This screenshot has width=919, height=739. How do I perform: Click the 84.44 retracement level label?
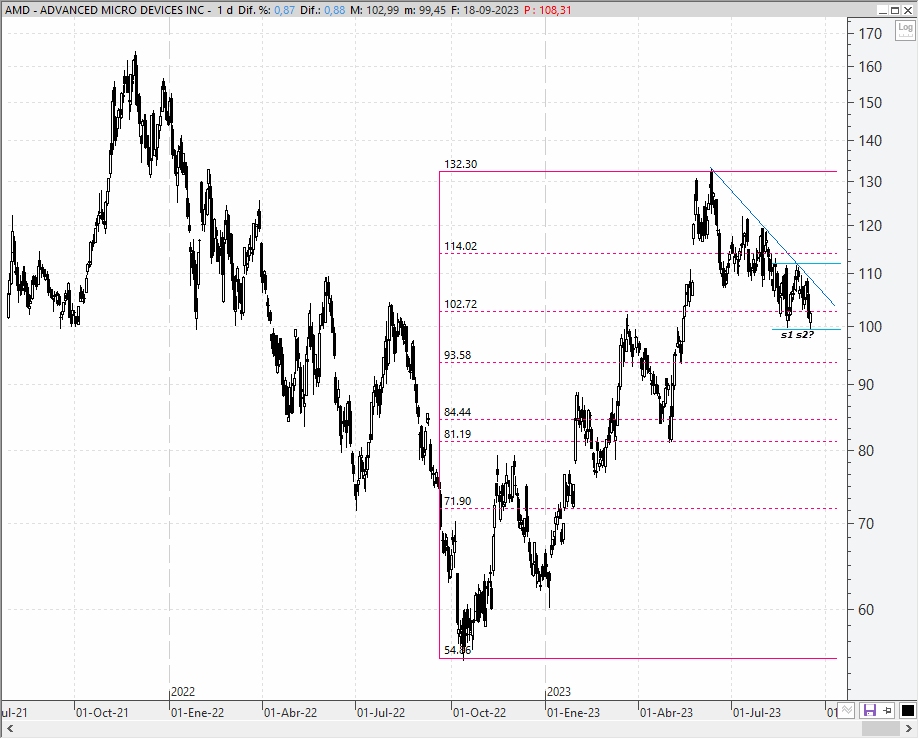[x=458, y=412]
